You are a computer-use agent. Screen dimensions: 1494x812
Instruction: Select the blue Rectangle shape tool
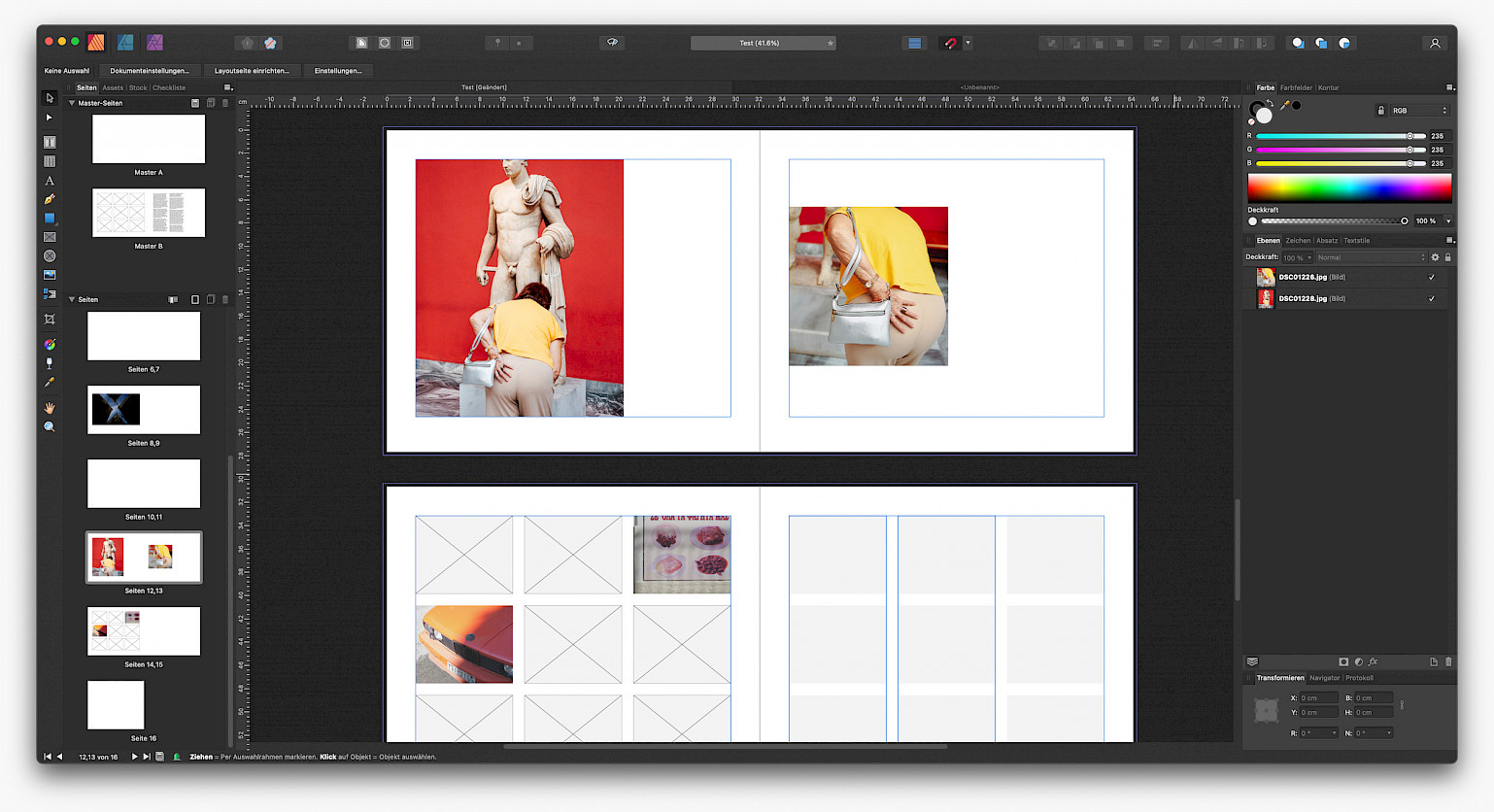click(50, 219)
